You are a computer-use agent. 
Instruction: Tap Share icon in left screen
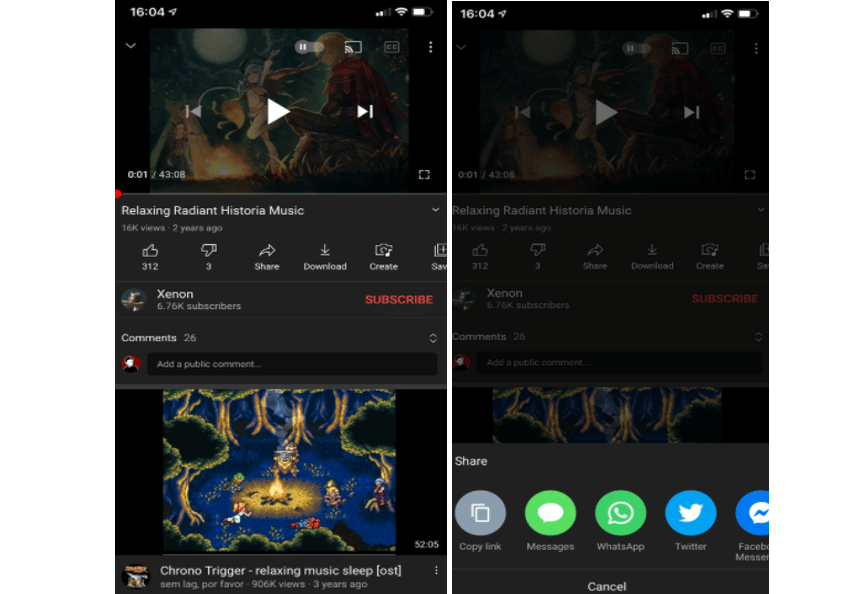tap(267, 257)
